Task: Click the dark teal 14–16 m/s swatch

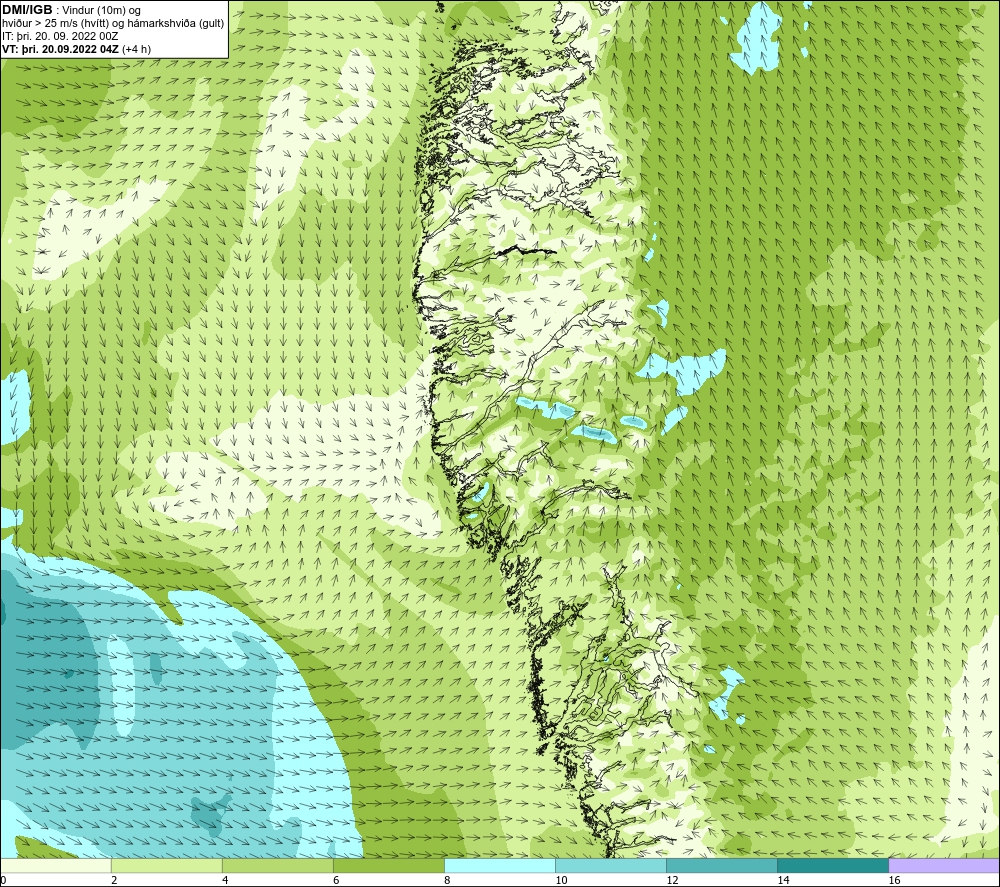Action: (832, 866)
